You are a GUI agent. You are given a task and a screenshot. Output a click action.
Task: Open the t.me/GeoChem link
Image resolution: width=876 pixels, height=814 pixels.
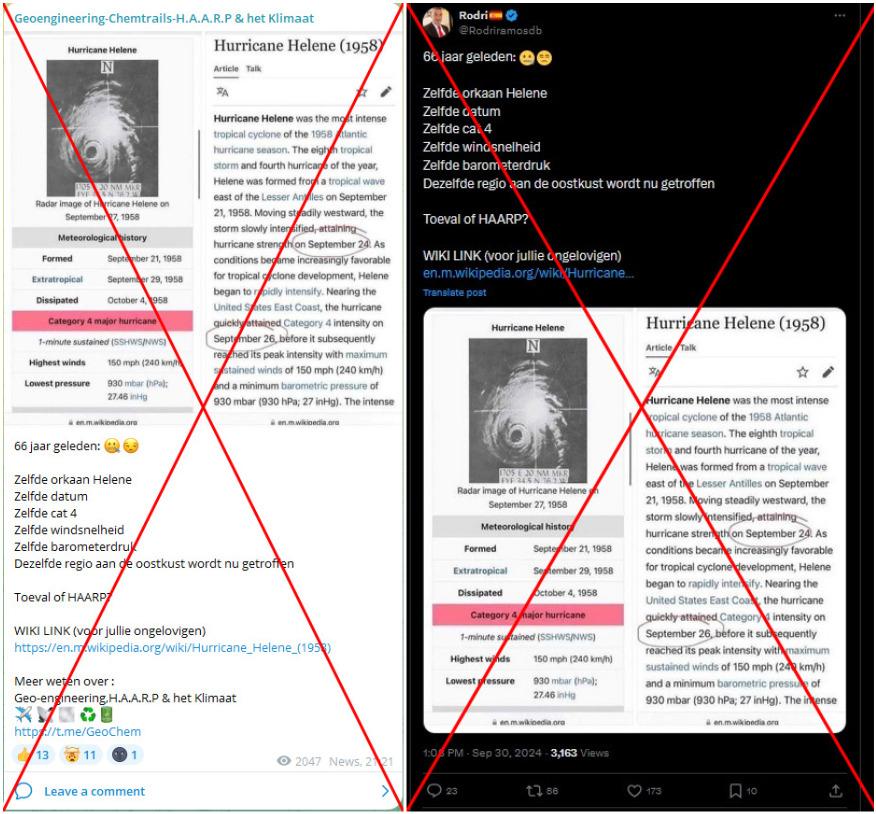[x=78, y=731]
